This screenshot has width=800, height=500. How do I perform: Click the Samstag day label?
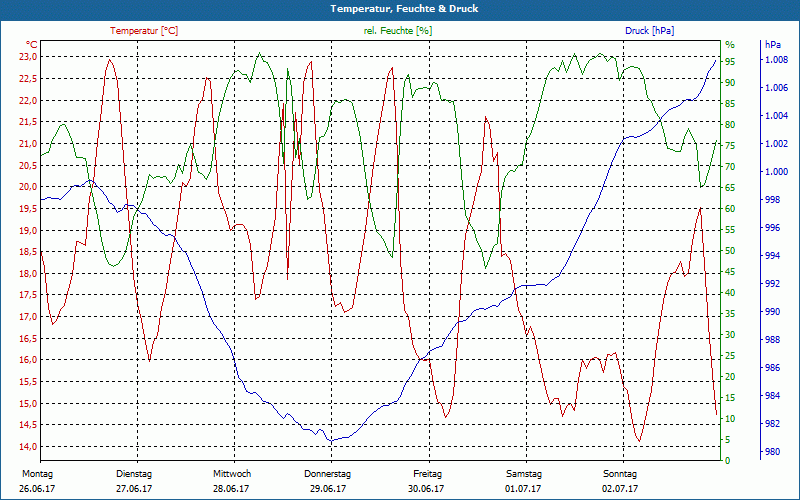pos(524,474)
